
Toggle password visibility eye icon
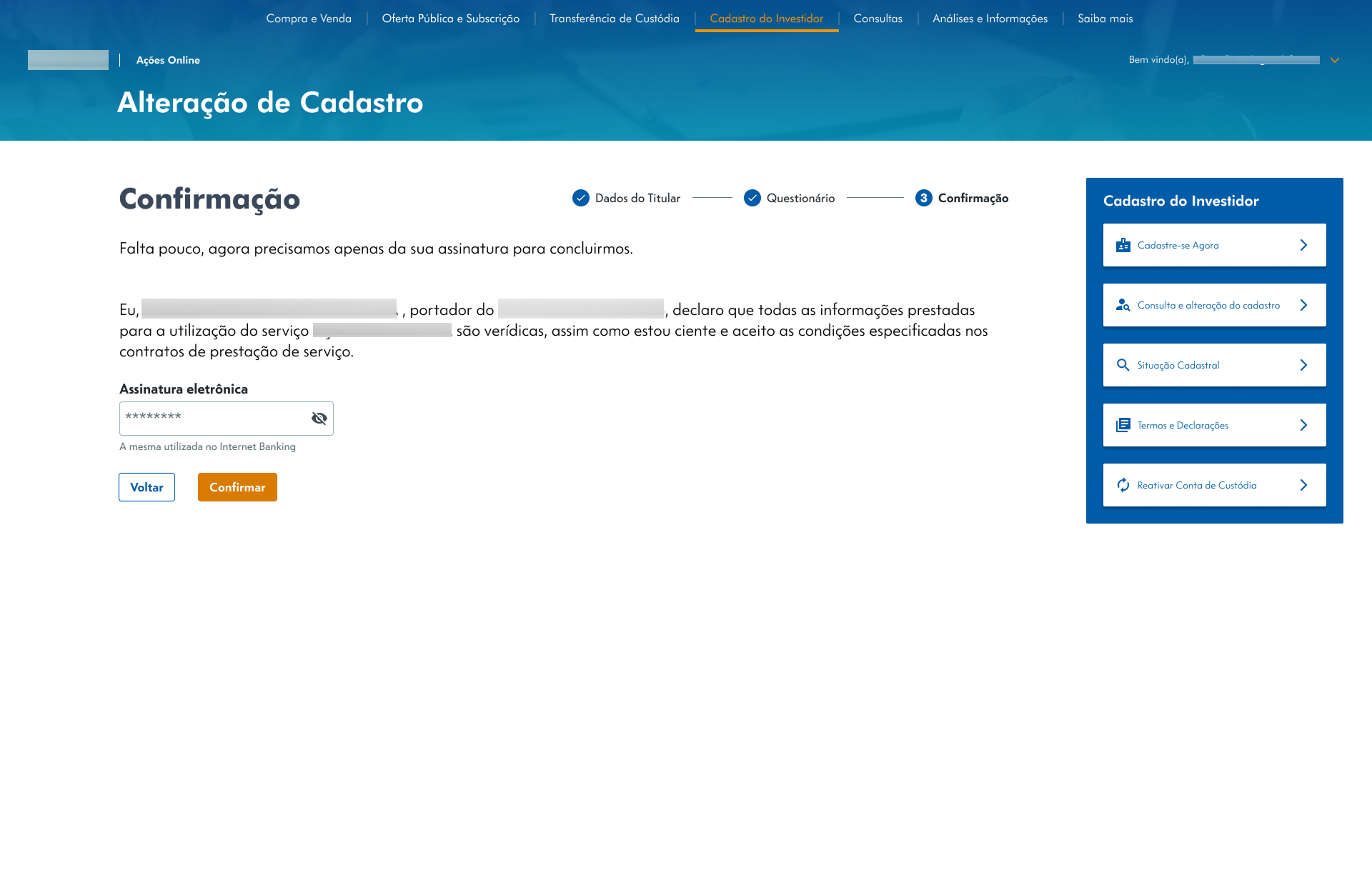(x=319, y=419)
